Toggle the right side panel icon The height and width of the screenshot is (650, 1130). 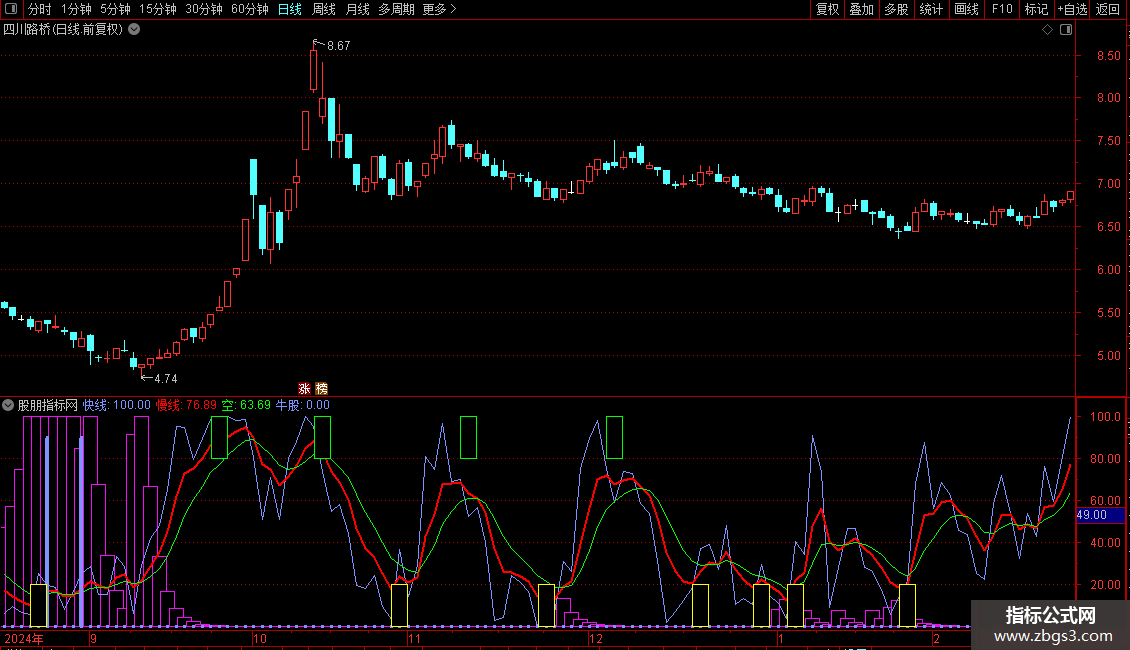point(1066,30)
